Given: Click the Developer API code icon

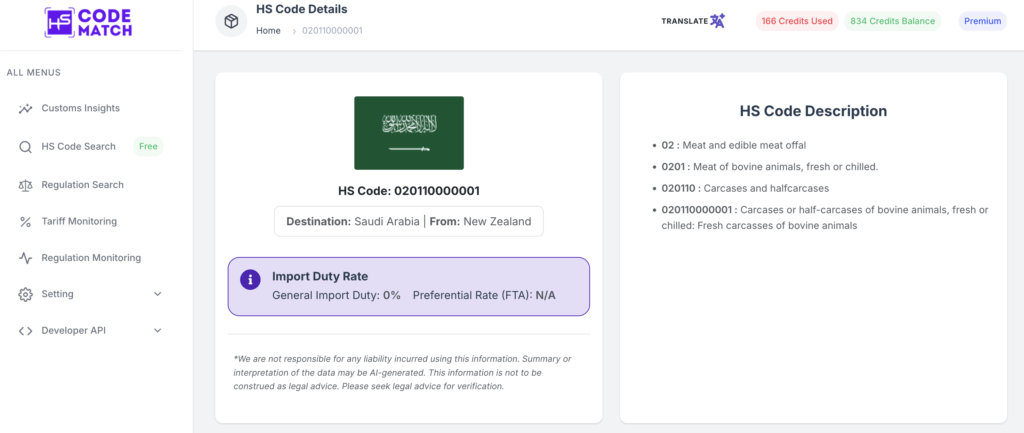Looking at the screenshot, I should [25, 331].
